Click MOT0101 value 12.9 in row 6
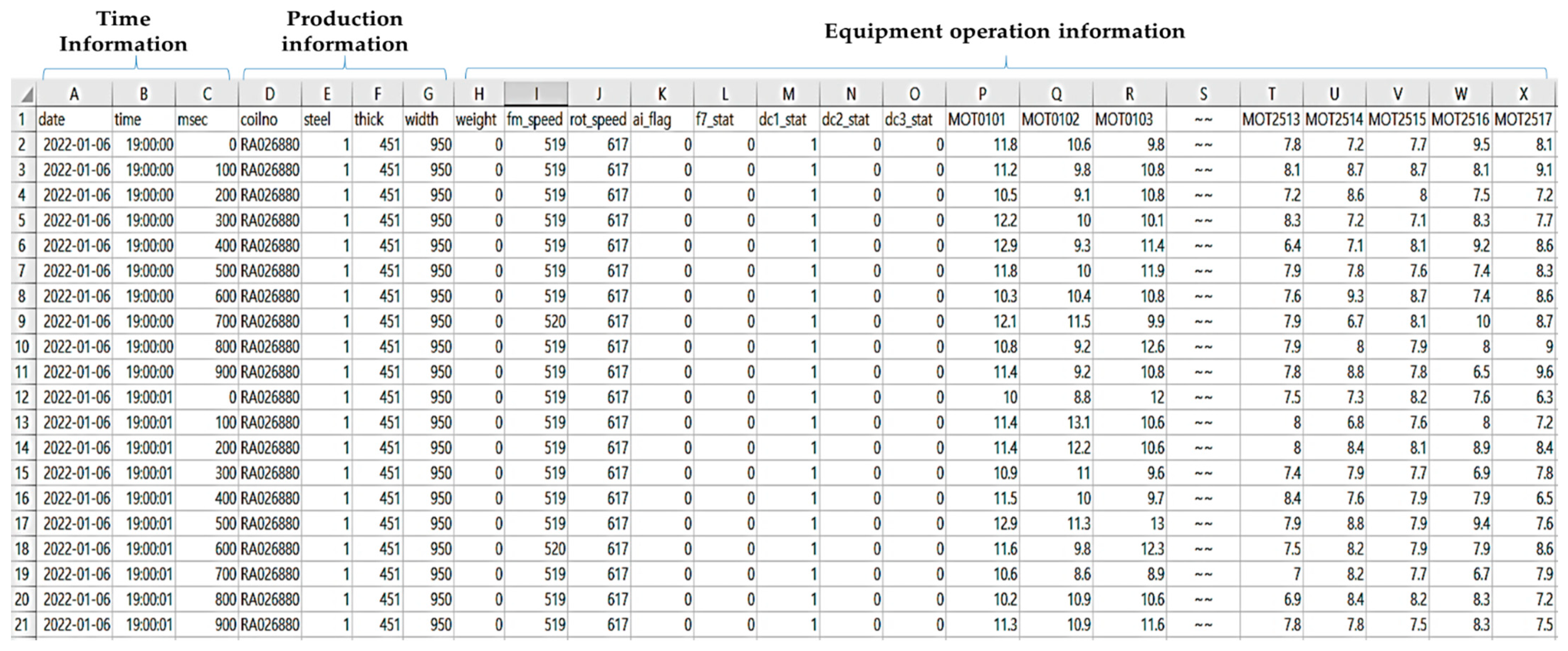1568x651 pixels. (983, 246)
